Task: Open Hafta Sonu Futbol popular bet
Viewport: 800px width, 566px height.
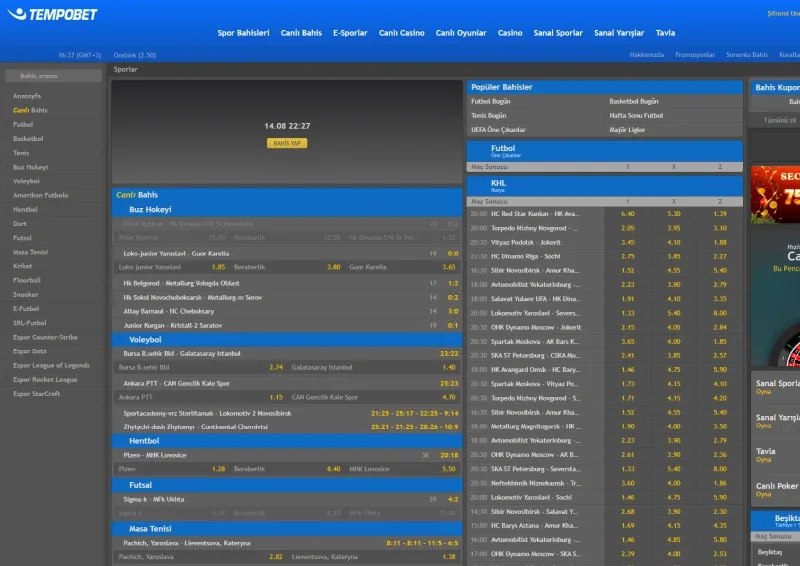Action: (636, 116)
